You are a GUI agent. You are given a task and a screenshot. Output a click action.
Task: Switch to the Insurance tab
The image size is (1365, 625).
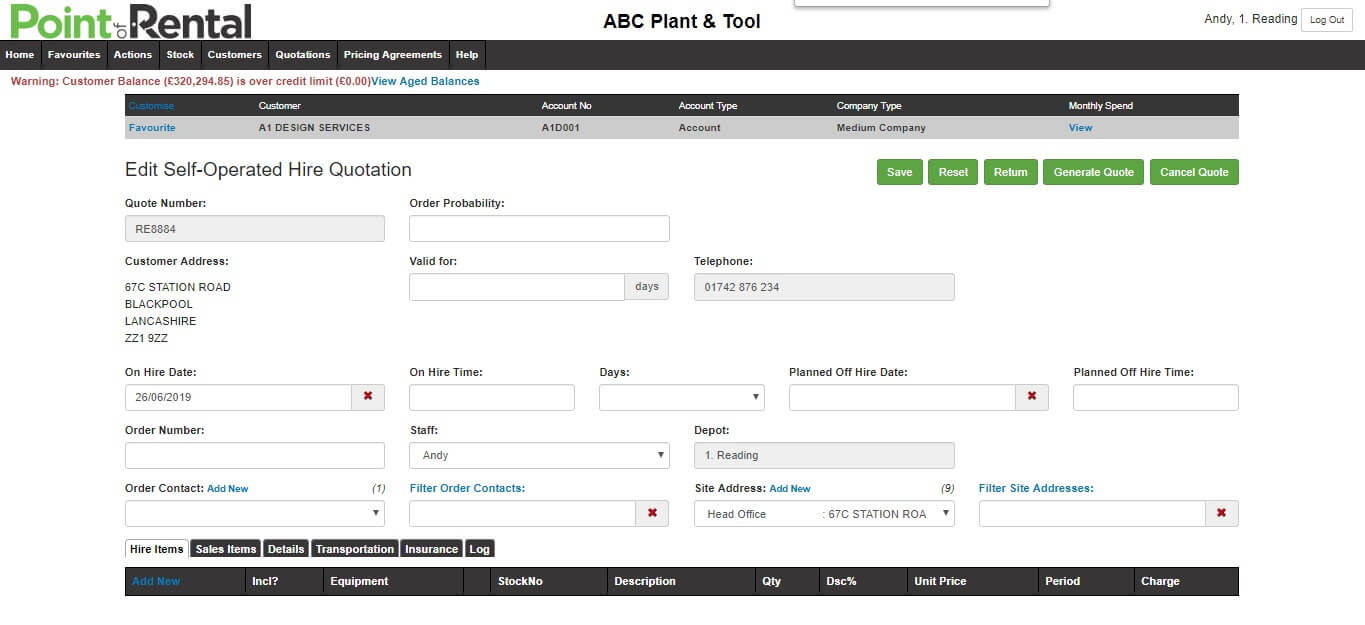[x=432, y=549]
